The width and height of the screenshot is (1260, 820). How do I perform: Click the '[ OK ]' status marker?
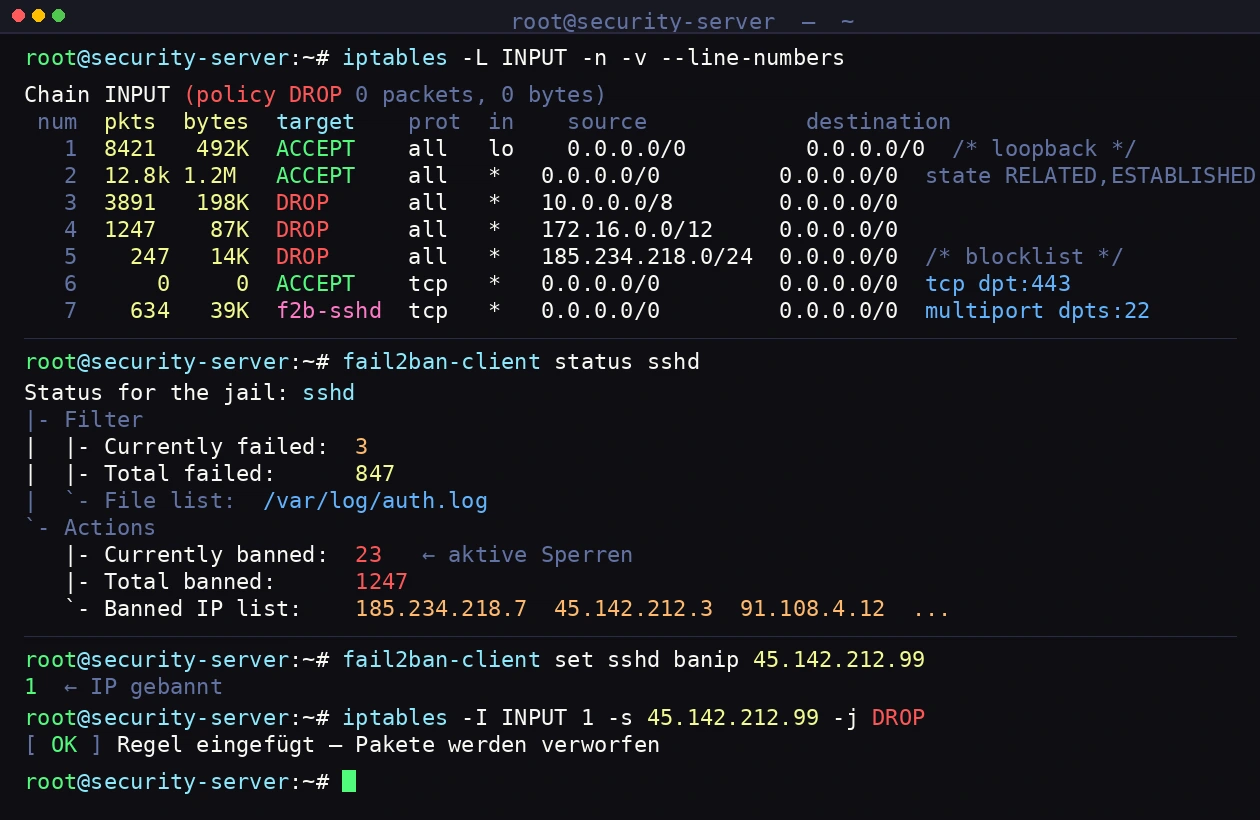point(64,744)
